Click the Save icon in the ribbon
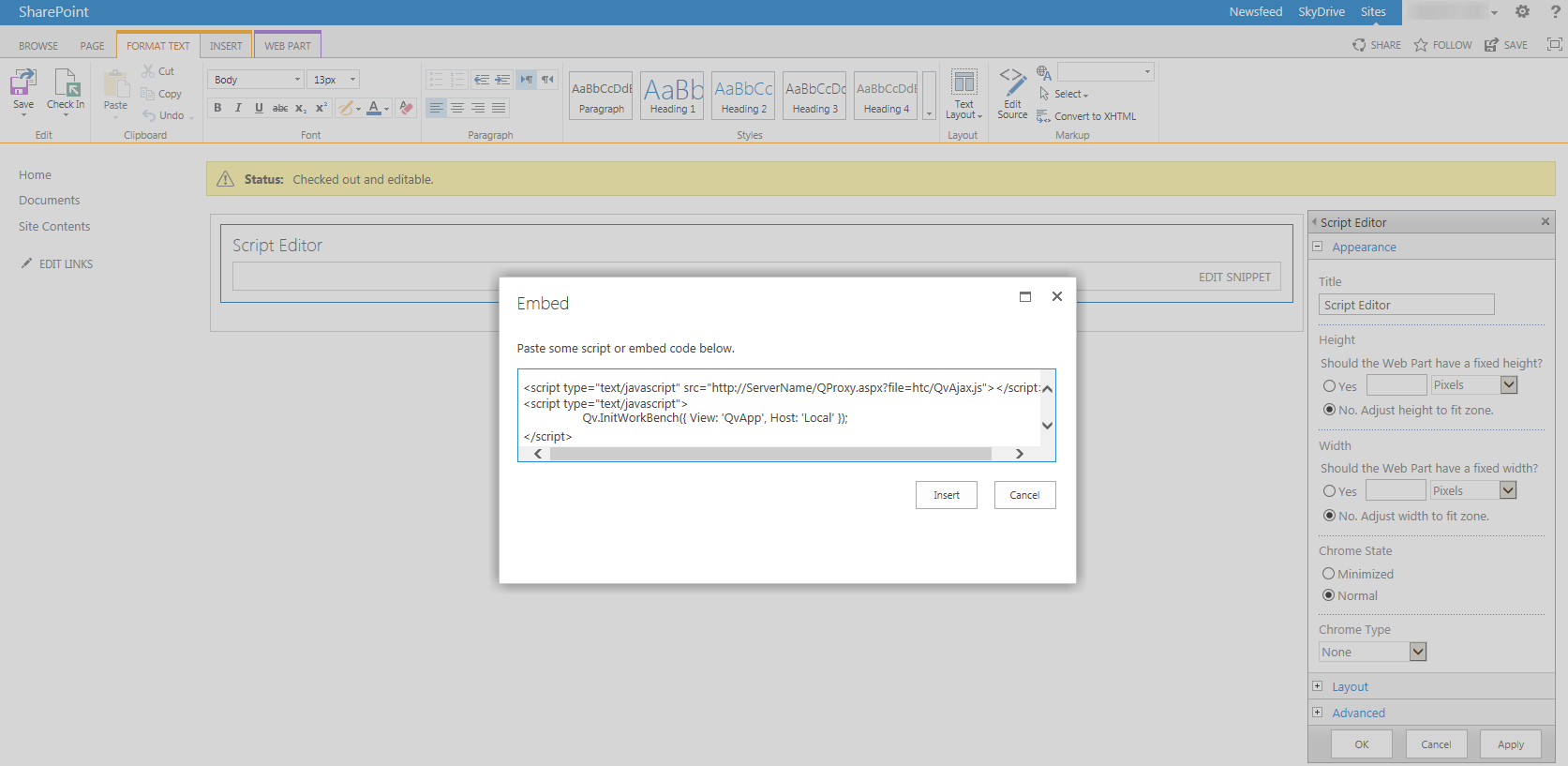The width and height of the screenshot is (1568, 766). [23, 84]
